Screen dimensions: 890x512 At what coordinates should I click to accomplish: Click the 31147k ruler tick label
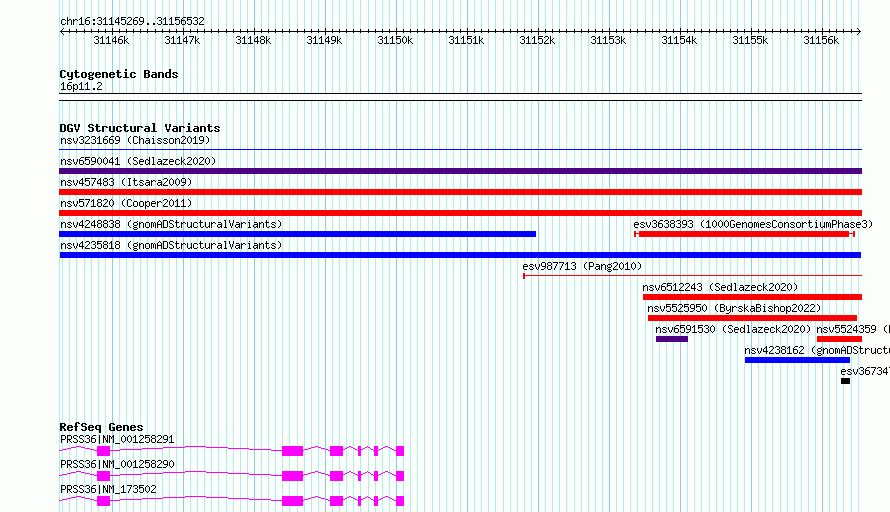point(182,40)
